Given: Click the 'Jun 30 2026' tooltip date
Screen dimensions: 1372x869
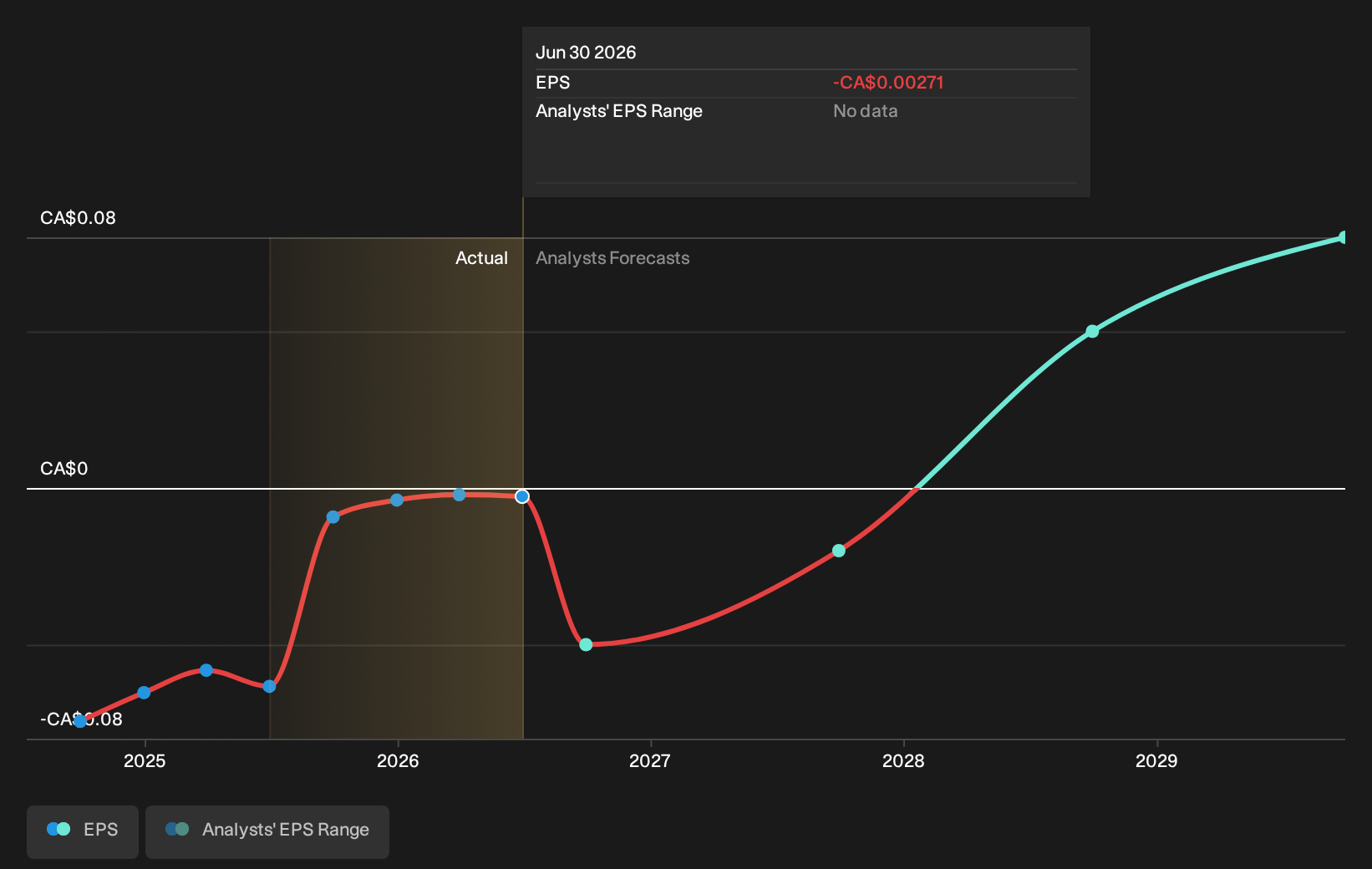Looking at the screenshot, I should 586,53.
